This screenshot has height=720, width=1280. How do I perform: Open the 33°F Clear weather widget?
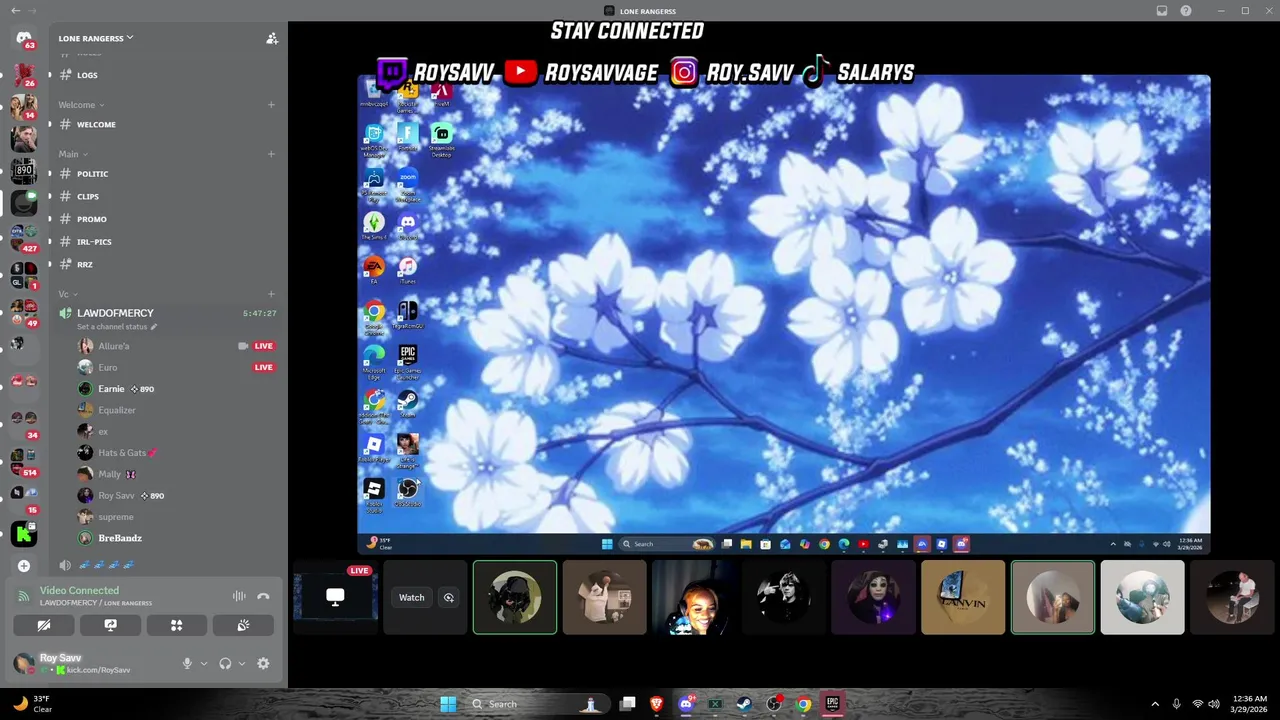(32, 704)
